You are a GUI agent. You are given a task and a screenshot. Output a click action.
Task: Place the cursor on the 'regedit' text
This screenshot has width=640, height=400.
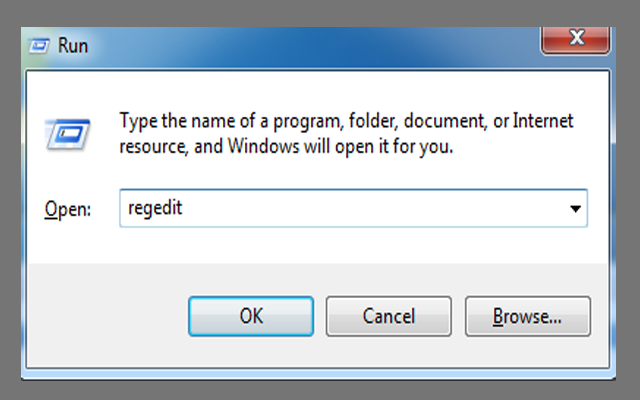tap(154, 209)
